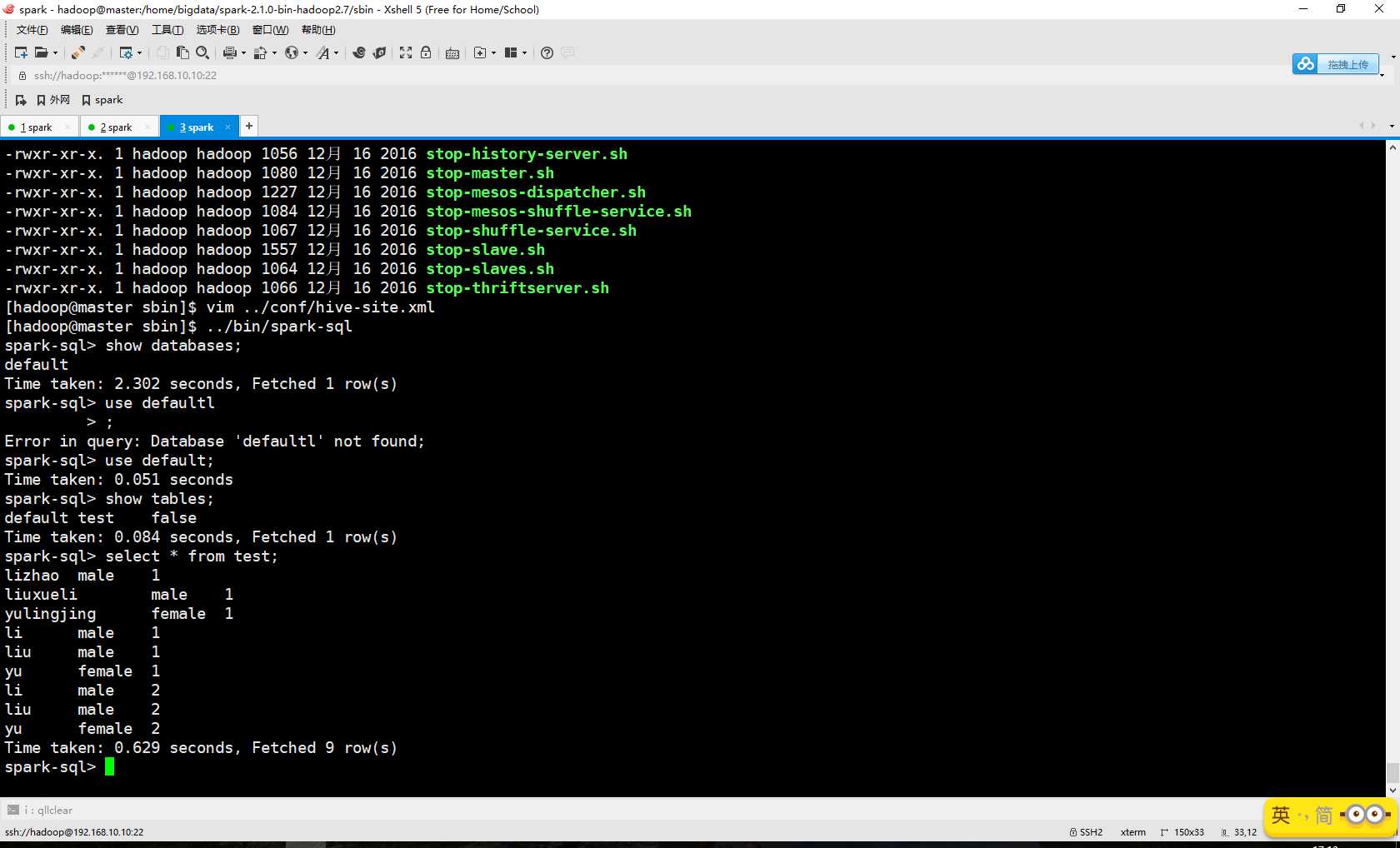The height and width of the screenshot is (848, 1400).
Task: Click the lock screen icon
Action: pos(426,52)
